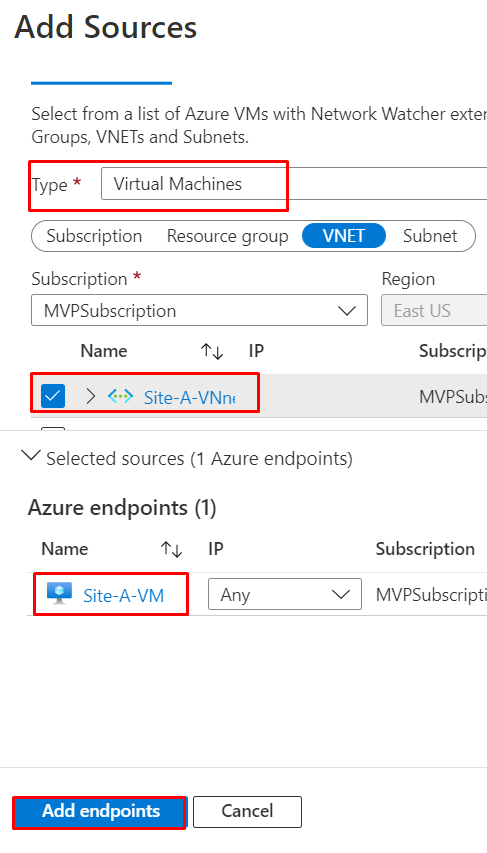This screenshot has height=853, width=487.
Task: Select the VNET filter tab
Action: point(344,236)
